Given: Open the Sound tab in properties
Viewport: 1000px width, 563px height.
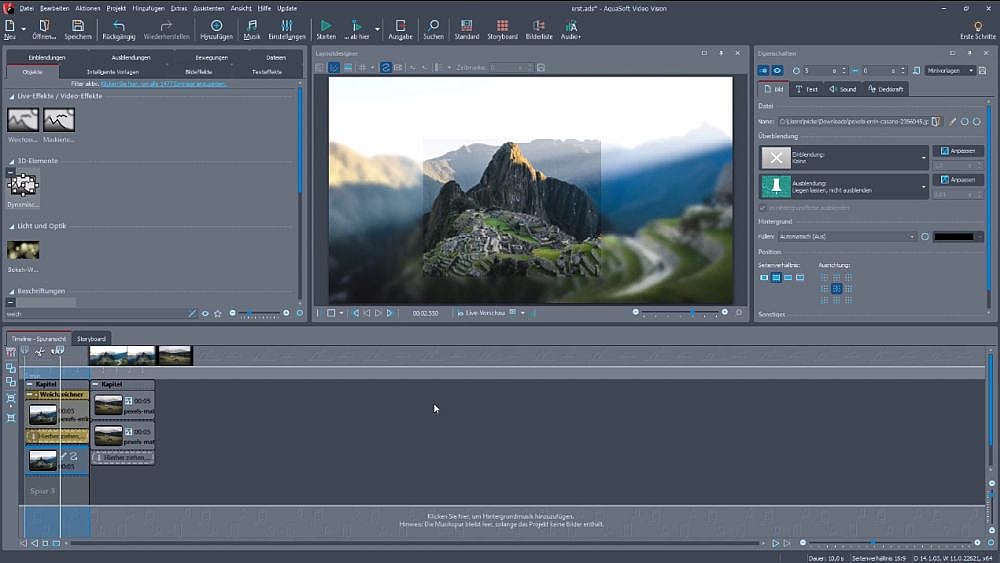Looking at the screenshot, I should pos(842,89).
